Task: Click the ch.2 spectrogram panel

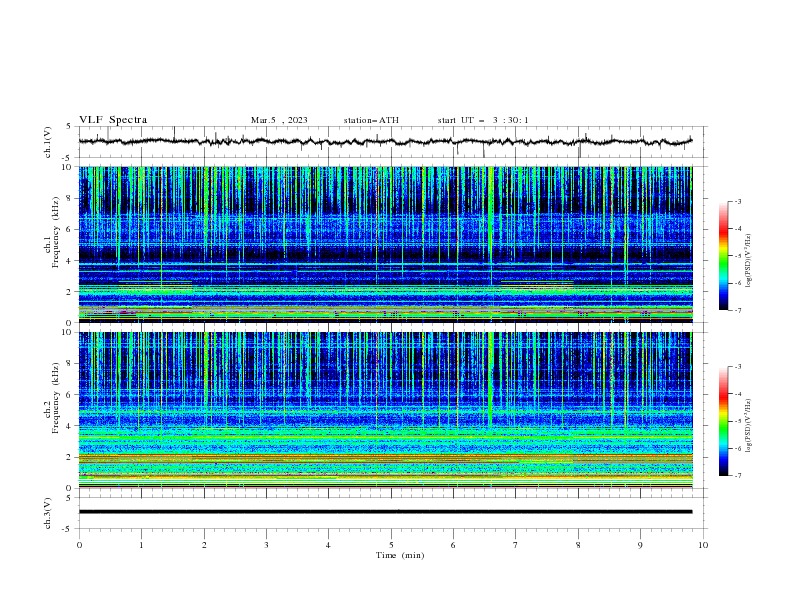Action: pyautogui.click(x=385, y=410)
